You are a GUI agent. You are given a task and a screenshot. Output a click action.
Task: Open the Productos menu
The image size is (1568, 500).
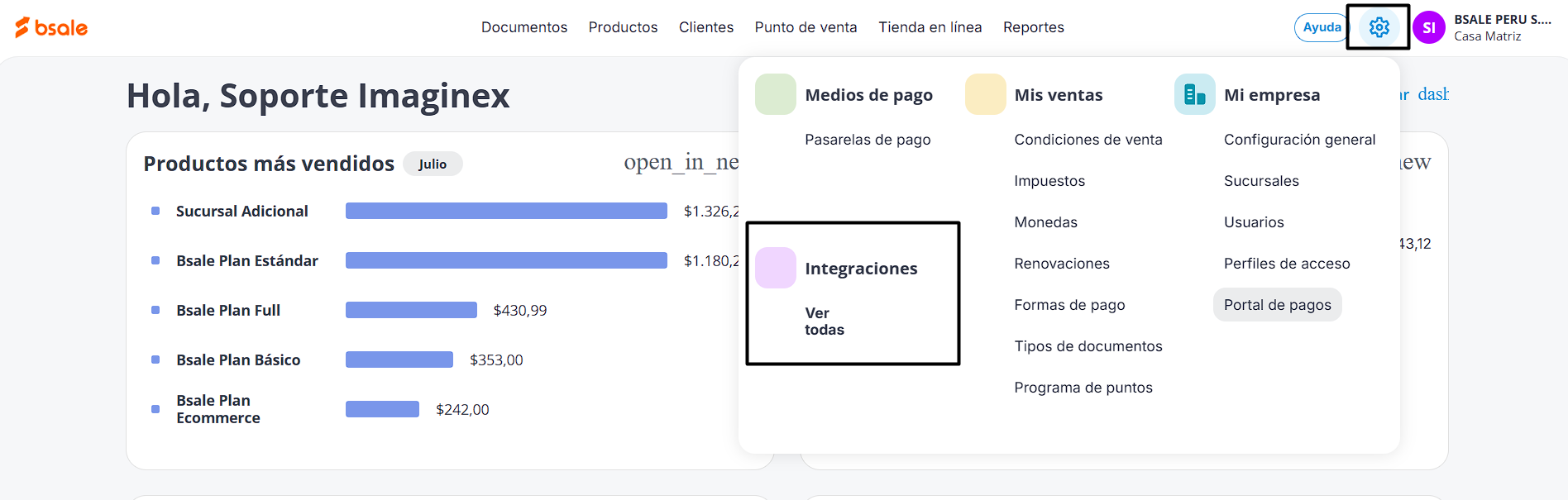(623, 27)
